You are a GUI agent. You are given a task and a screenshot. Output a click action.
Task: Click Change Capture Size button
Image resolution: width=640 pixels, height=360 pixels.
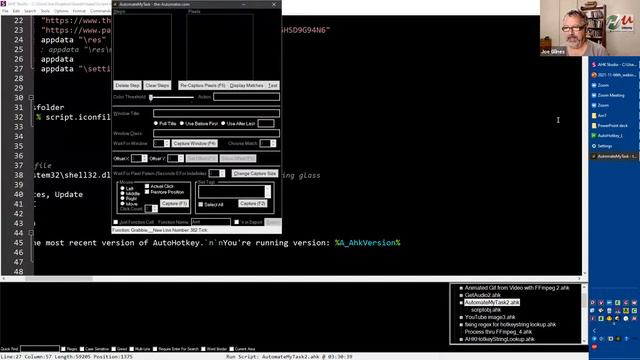[255, 173]
